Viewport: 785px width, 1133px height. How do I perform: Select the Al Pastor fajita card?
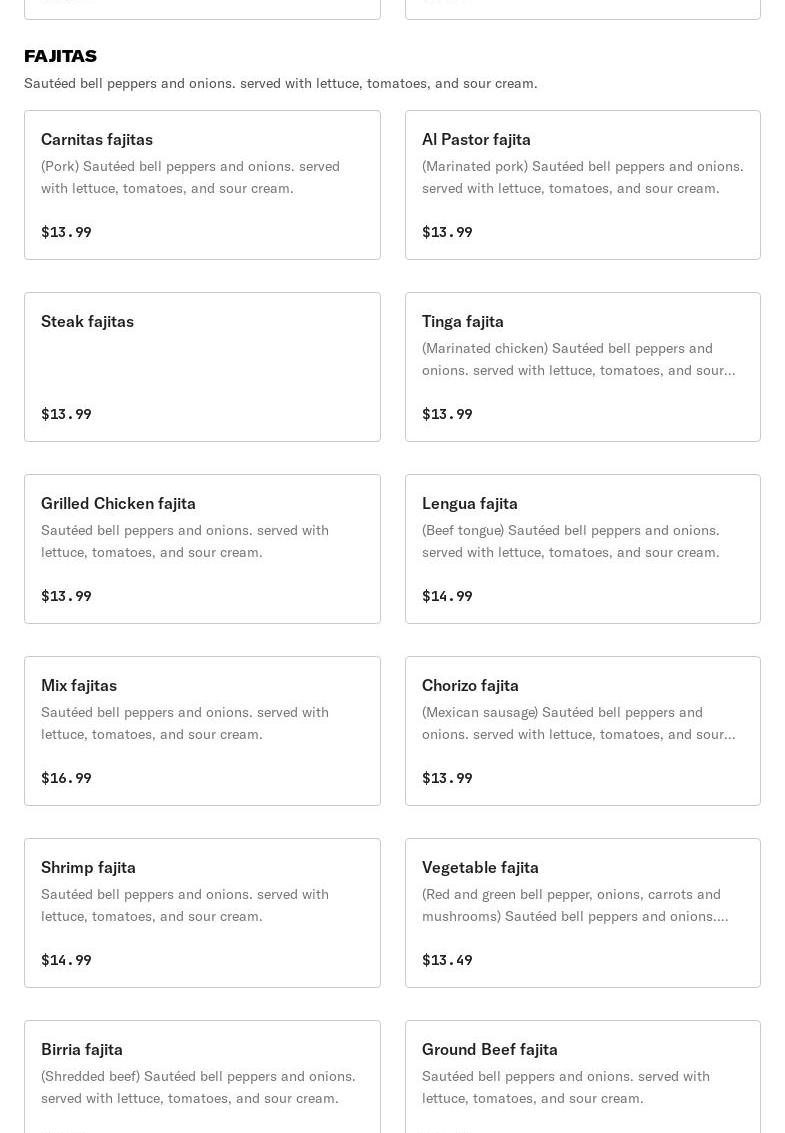coord(582,185)
